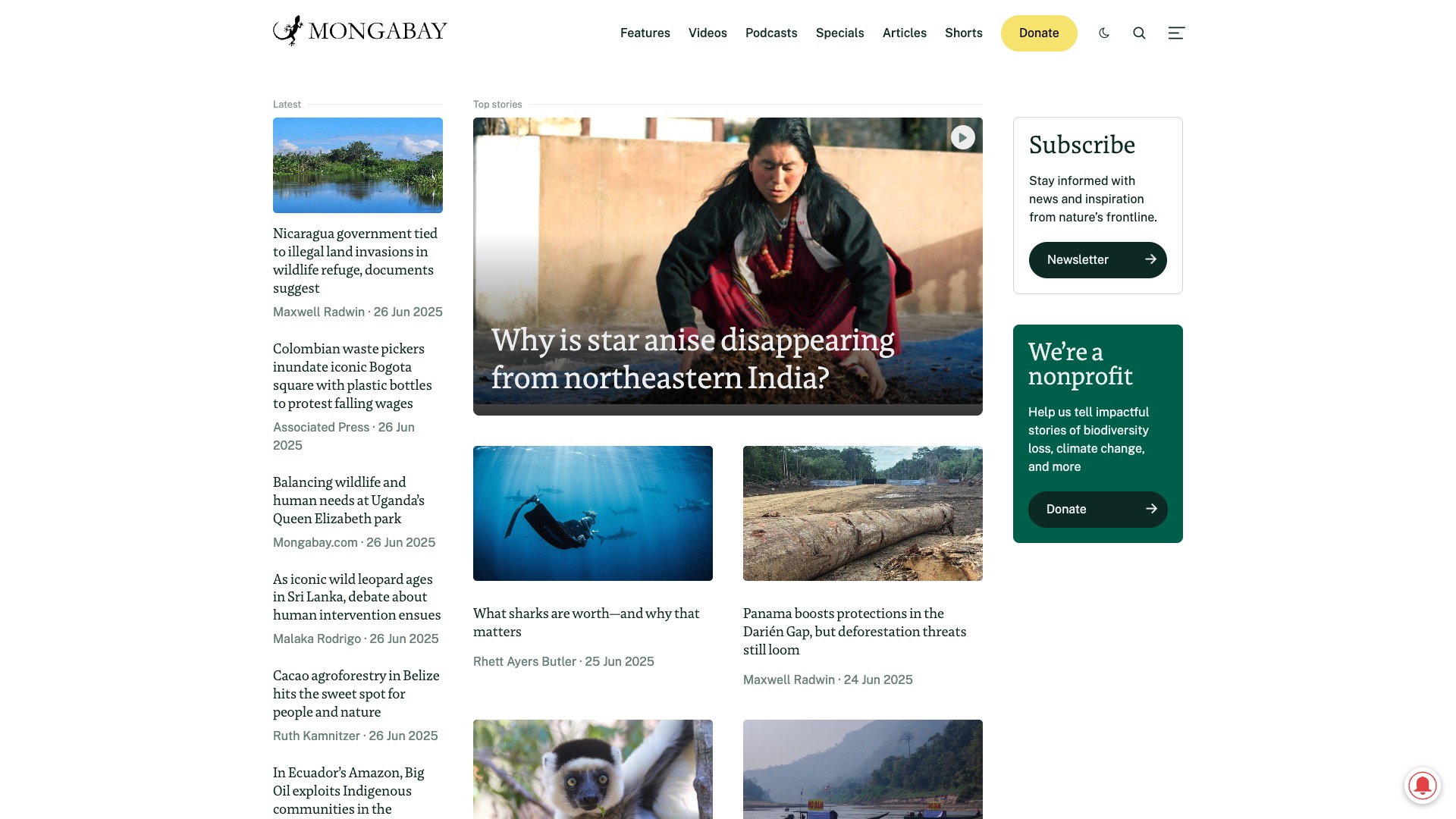Play the star anise video

pyautogui.click(x=963, y=137)
